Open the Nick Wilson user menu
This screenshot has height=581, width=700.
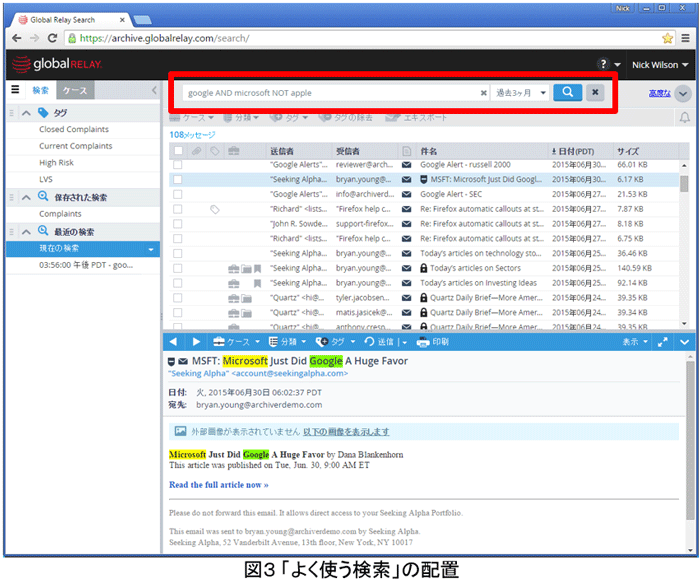[x=660, y=65]
